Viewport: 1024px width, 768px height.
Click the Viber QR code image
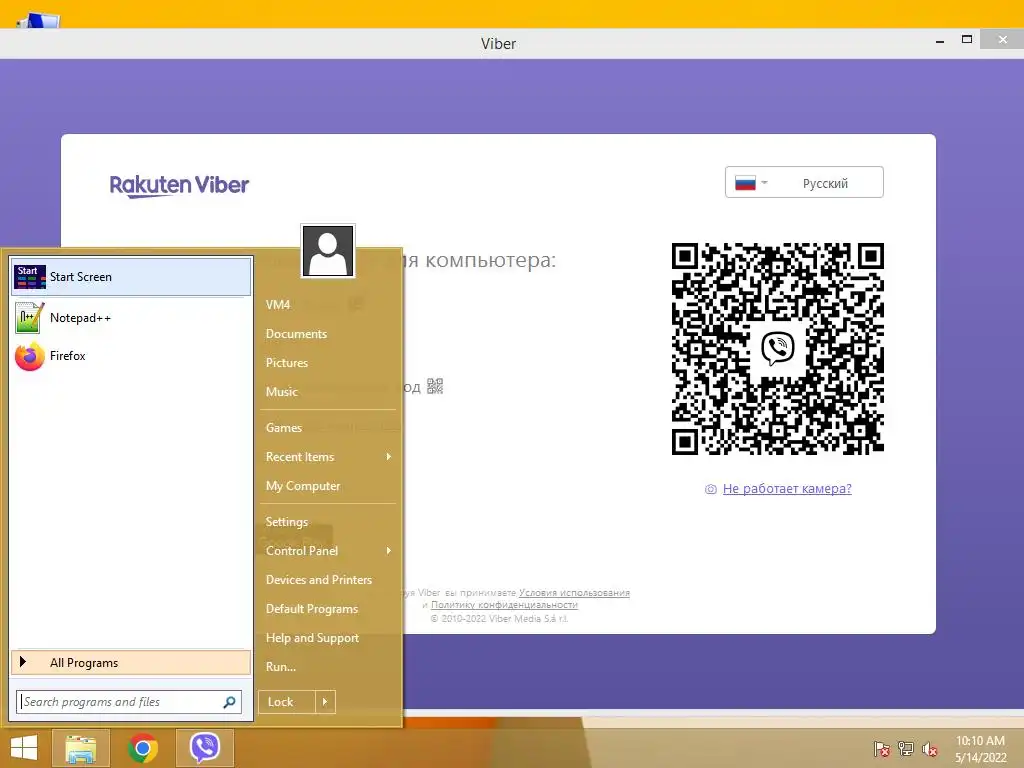pyautogui.click(x=777, y=349)
